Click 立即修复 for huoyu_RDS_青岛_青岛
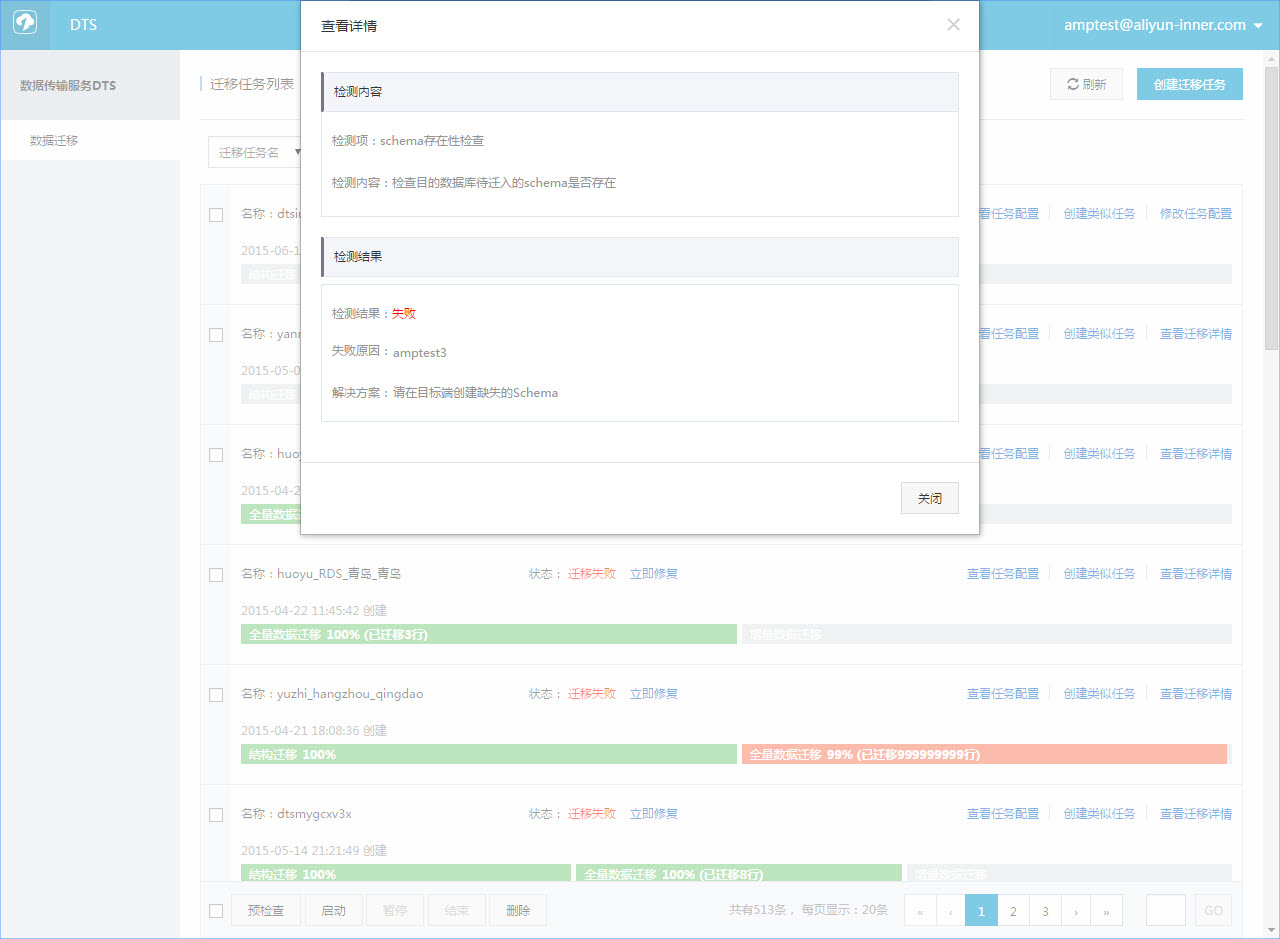 [x=654, y=574]
